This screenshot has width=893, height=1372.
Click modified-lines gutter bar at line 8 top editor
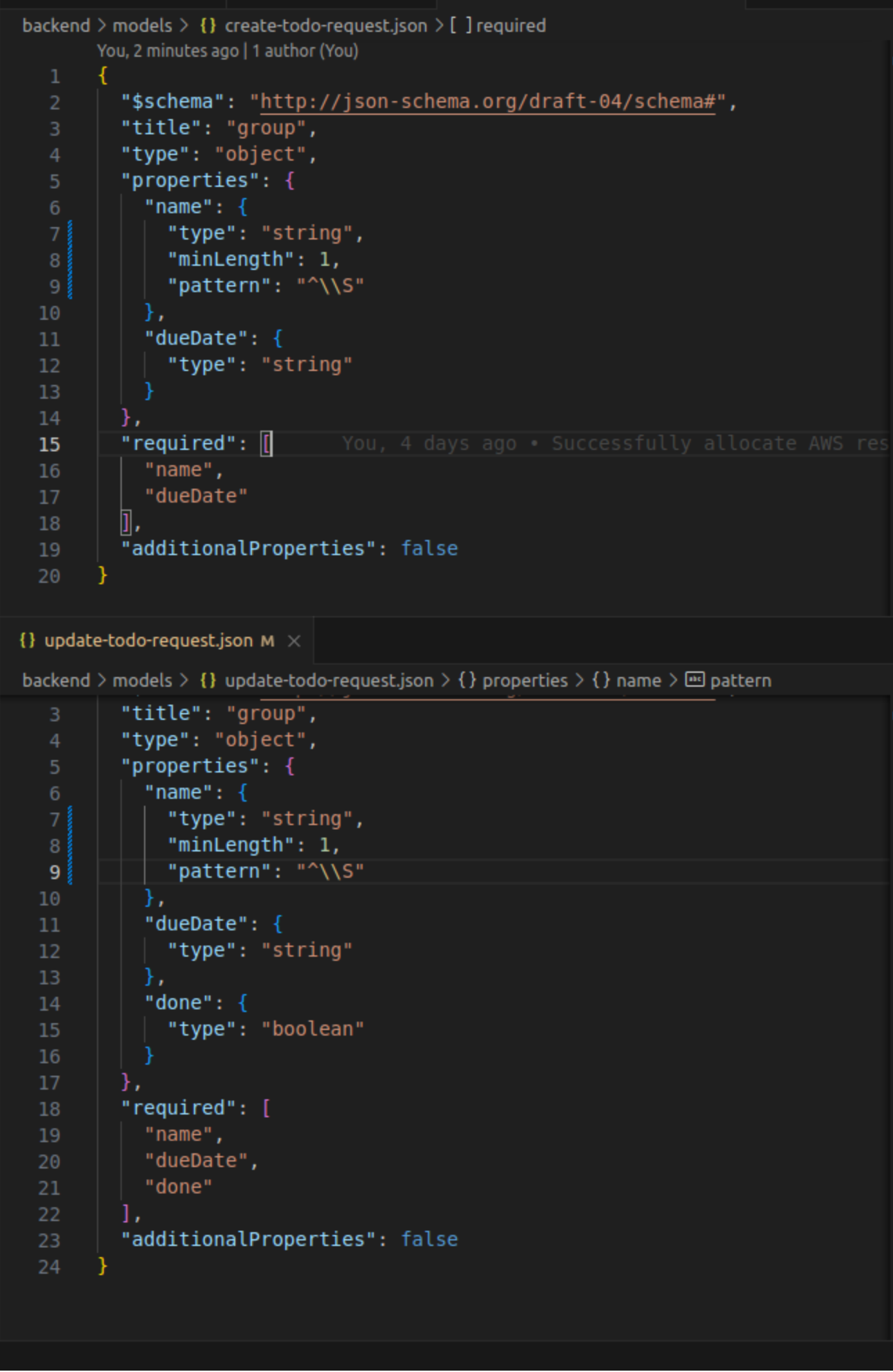coord(70,260)
